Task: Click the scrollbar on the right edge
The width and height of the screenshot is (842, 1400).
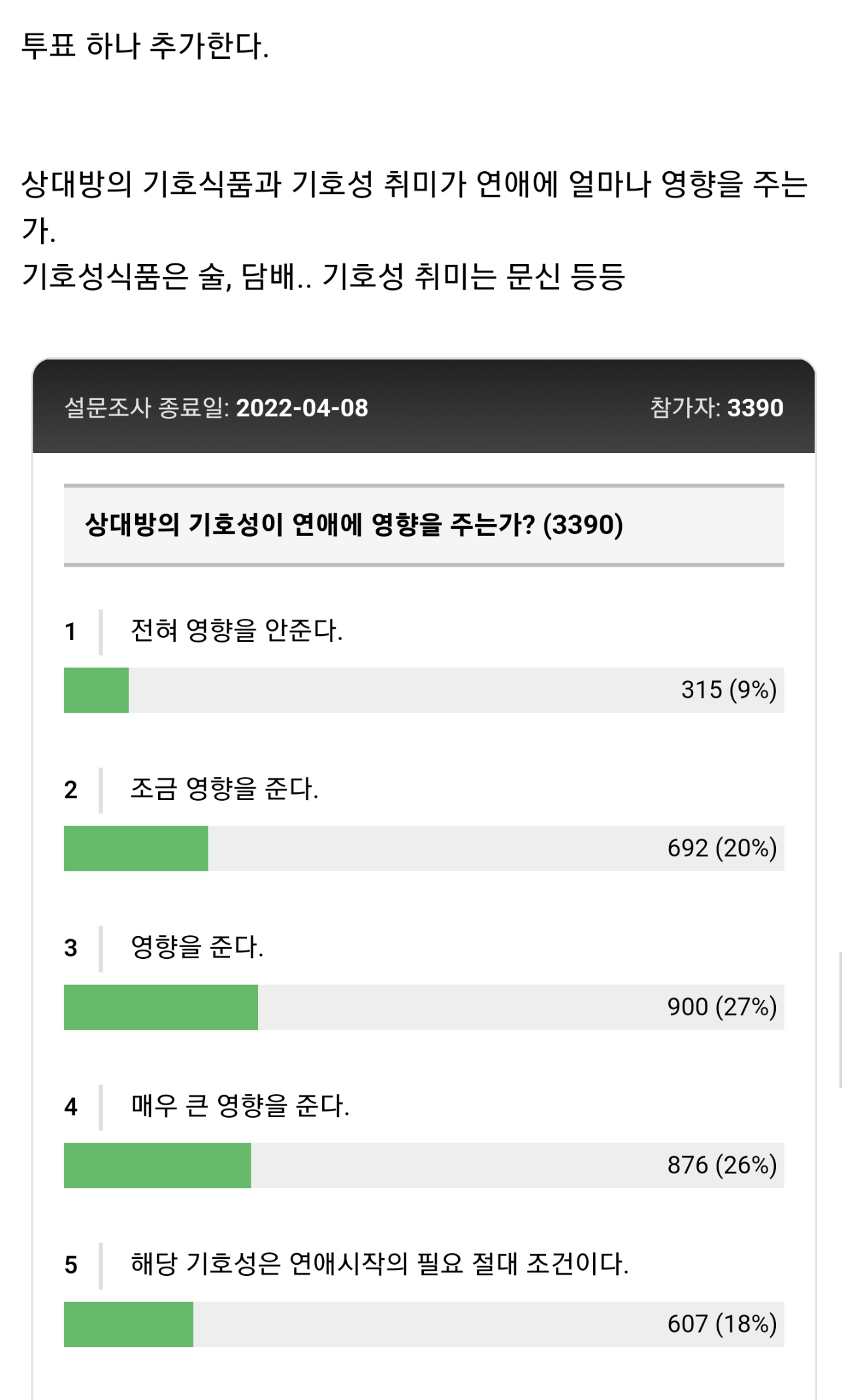Action: point(840,1020)
